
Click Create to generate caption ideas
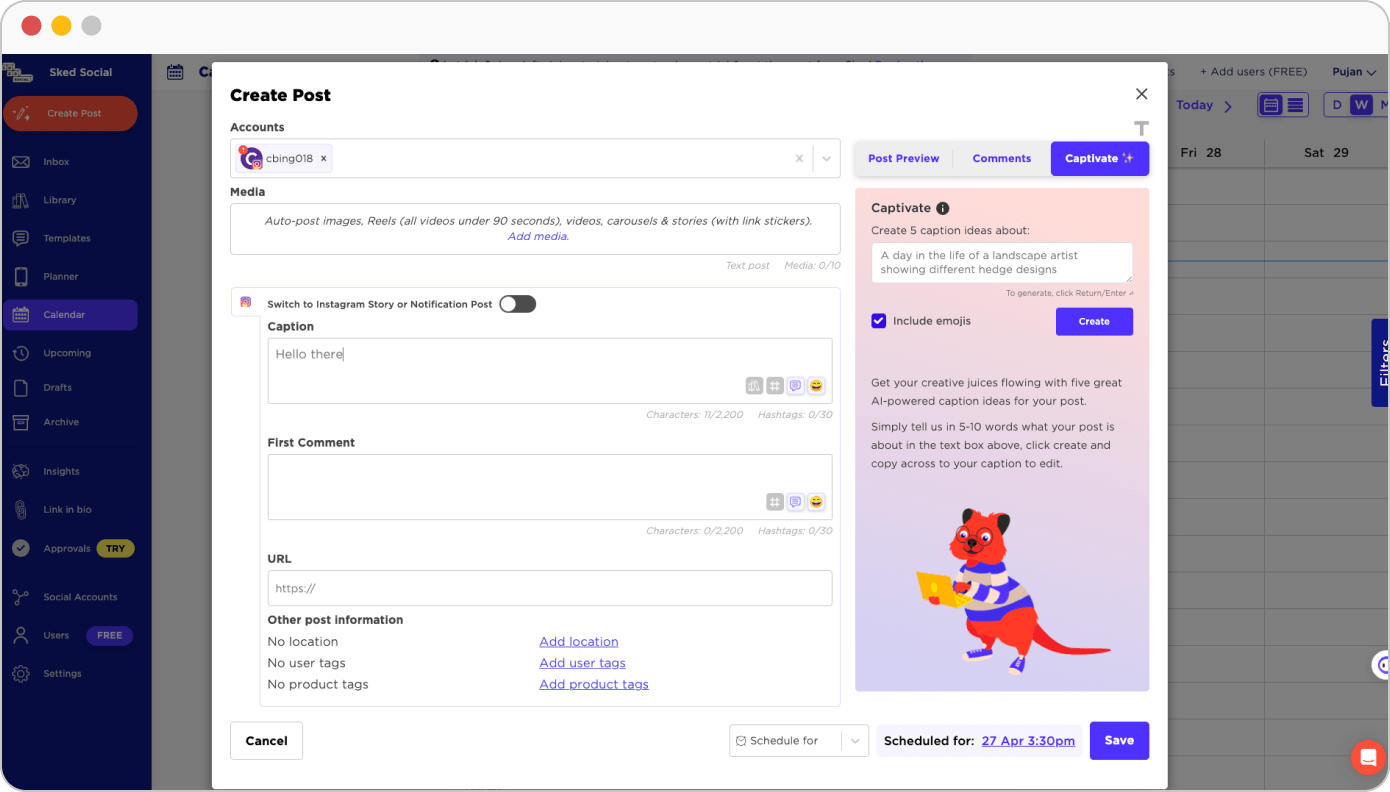pos(1094,321)
